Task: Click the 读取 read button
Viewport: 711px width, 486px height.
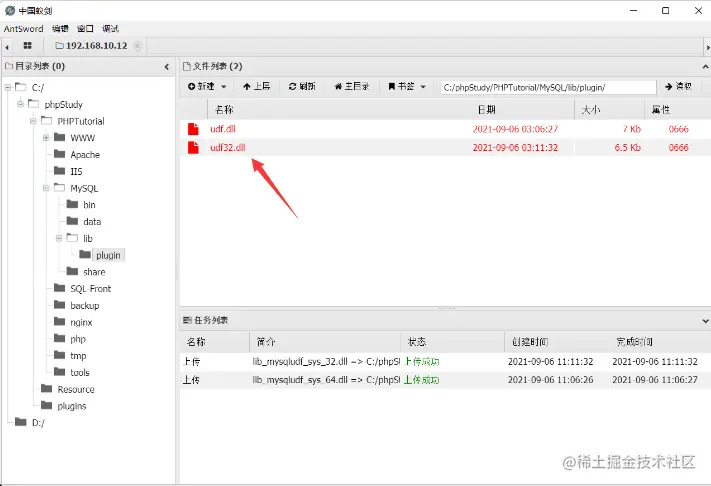Action: (x=678, y=86)
